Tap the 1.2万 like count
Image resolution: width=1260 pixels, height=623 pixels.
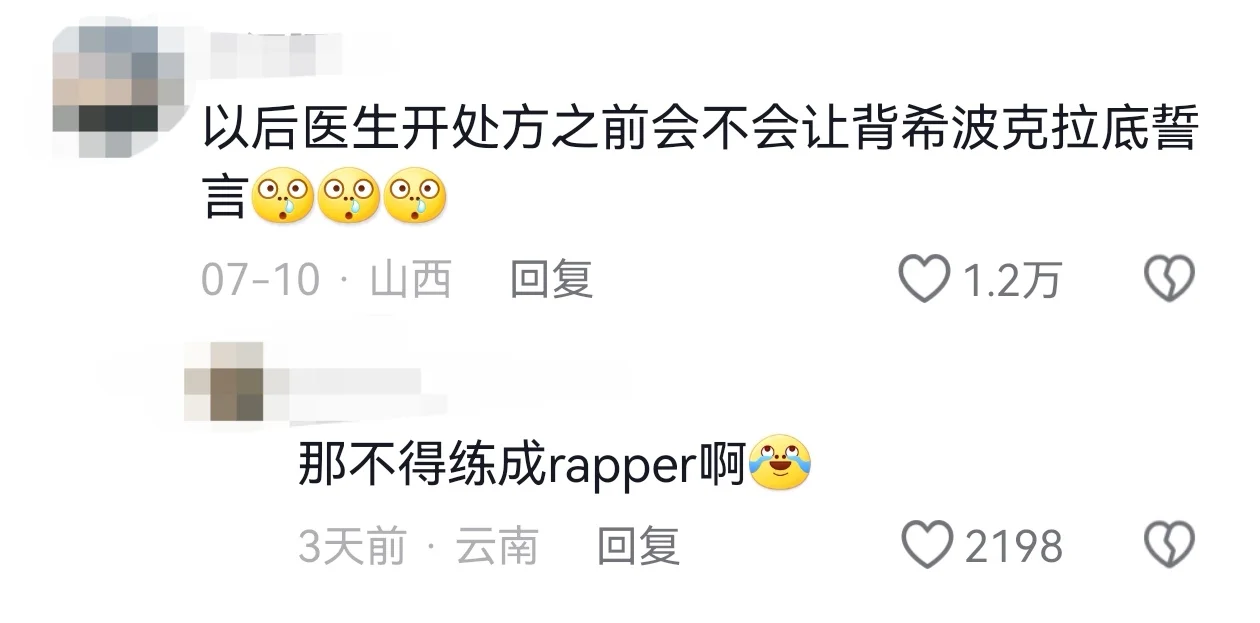1012,281
